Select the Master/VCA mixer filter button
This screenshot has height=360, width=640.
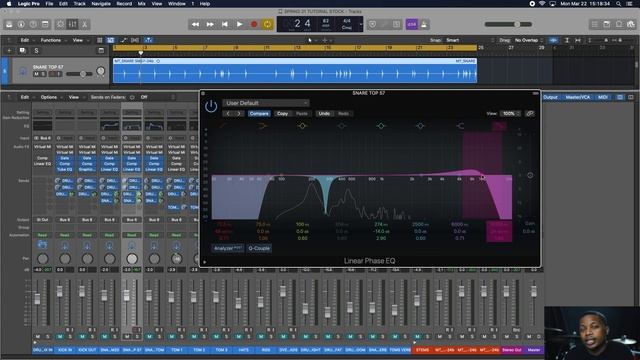point(578,97)
